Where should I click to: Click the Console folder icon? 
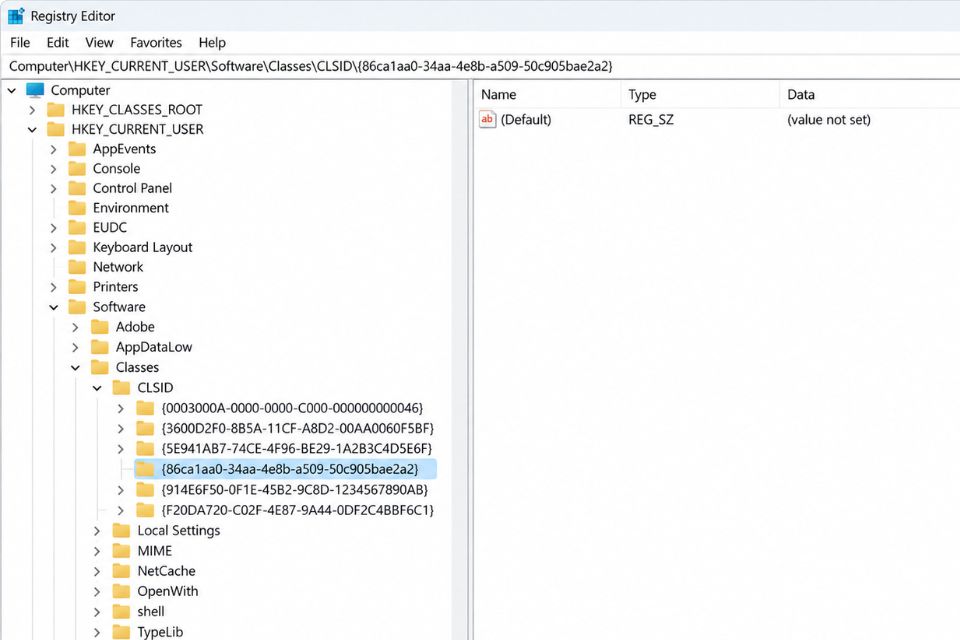77,168
